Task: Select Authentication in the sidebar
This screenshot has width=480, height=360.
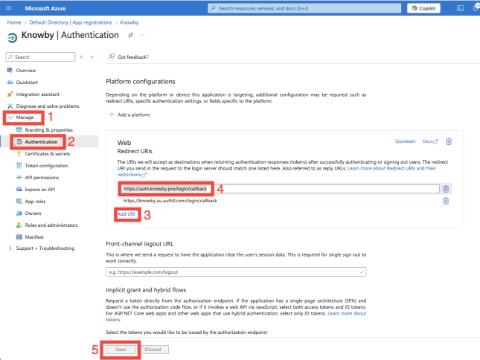Action: click(41, 142)
